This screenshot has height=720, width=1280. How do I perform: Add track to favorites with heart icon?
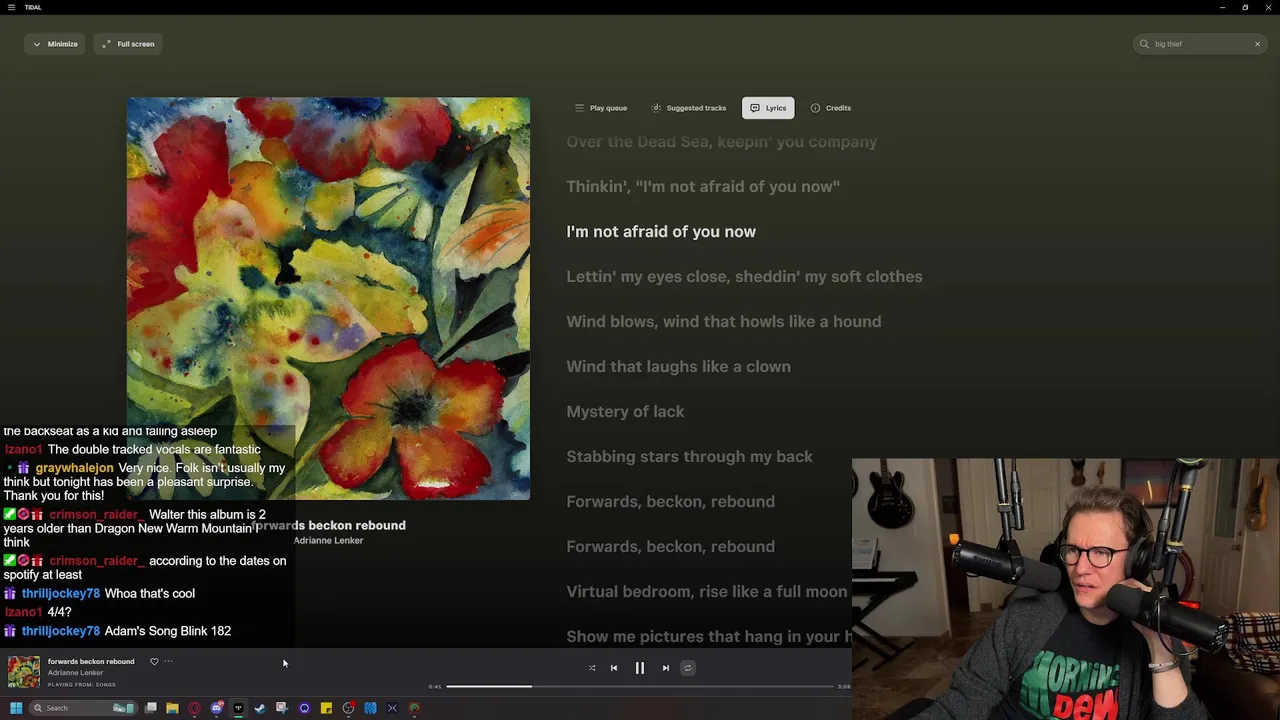[x=154, y=661]
